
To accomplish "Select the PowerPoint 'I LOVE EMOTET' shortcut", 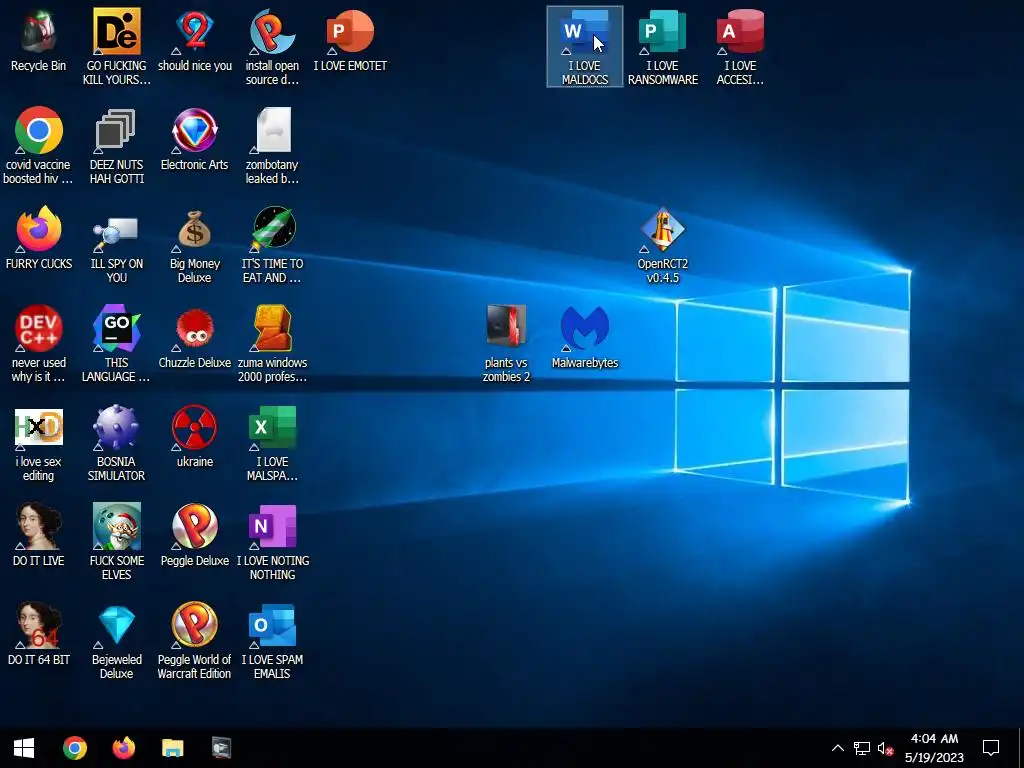I will 350,41.
